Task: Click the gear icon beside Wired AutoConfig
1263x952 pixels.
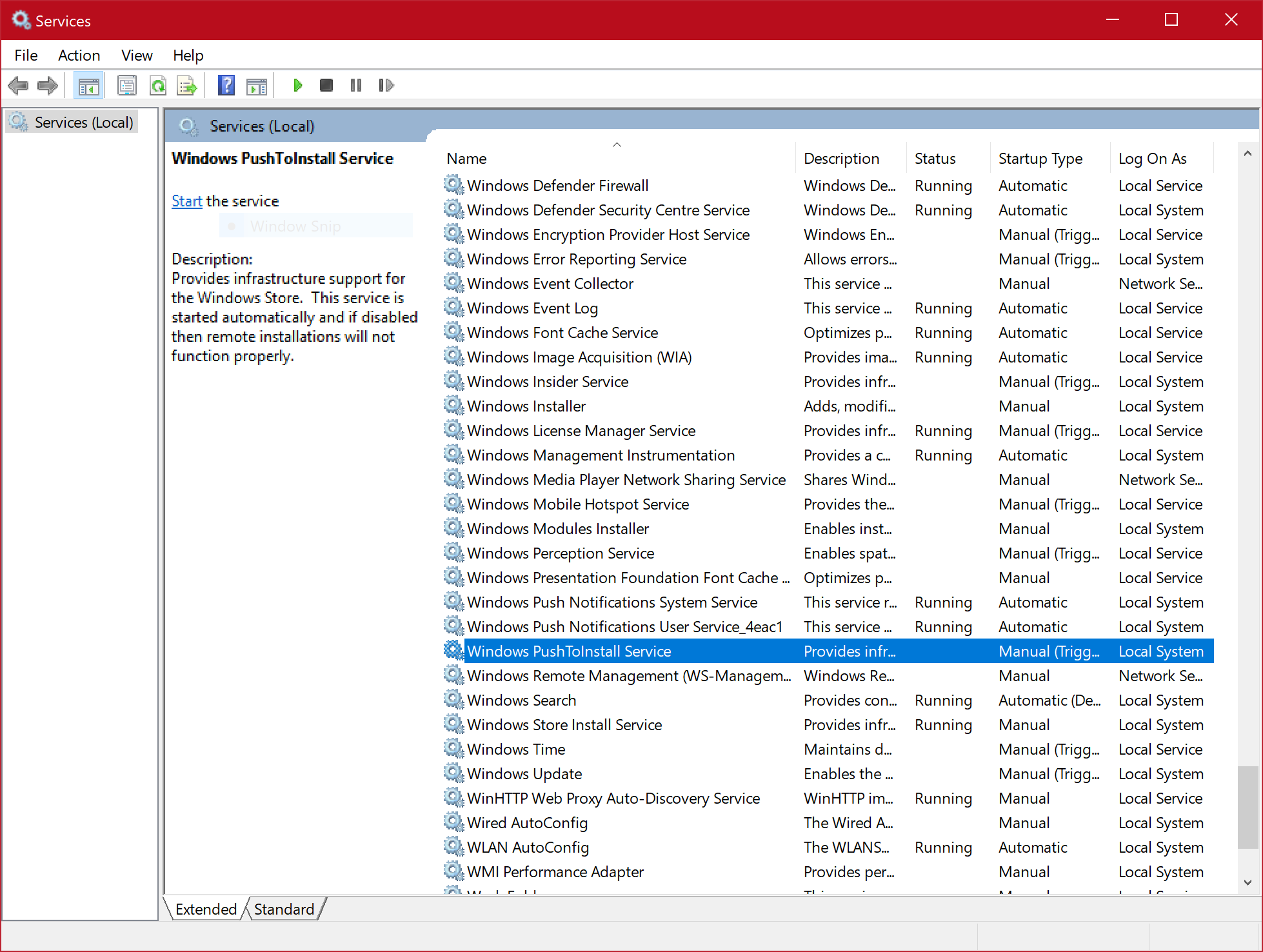Action: (x=454, y=822)
